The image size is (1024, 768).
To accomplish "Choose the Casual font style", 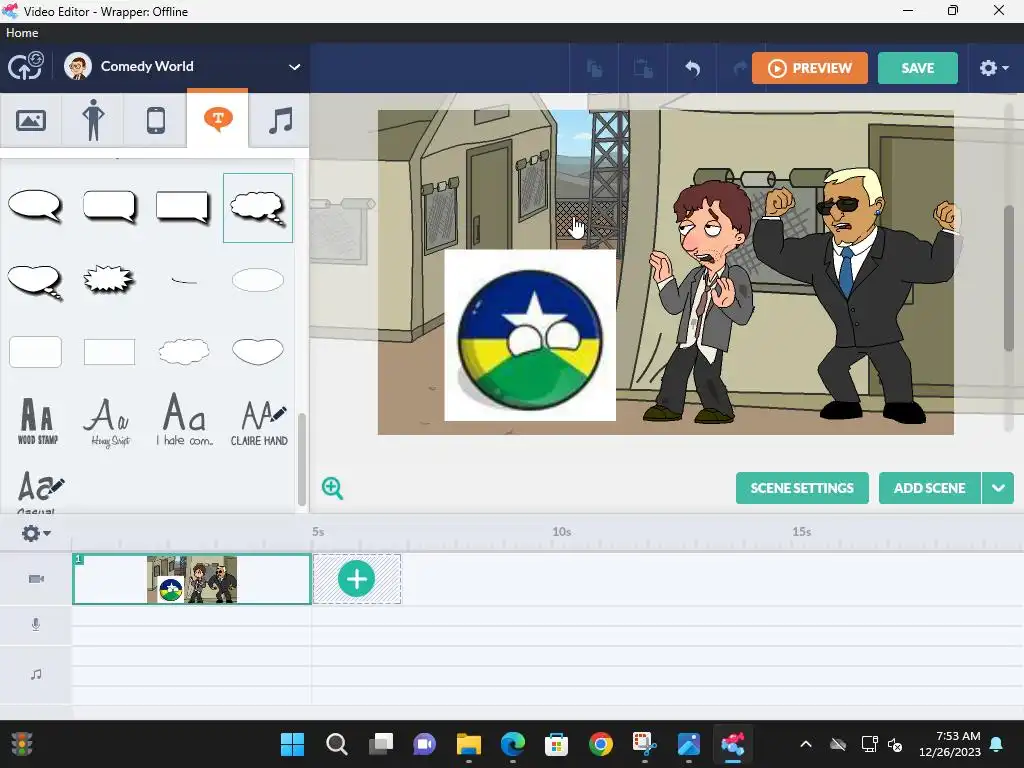I will point(39,490).
